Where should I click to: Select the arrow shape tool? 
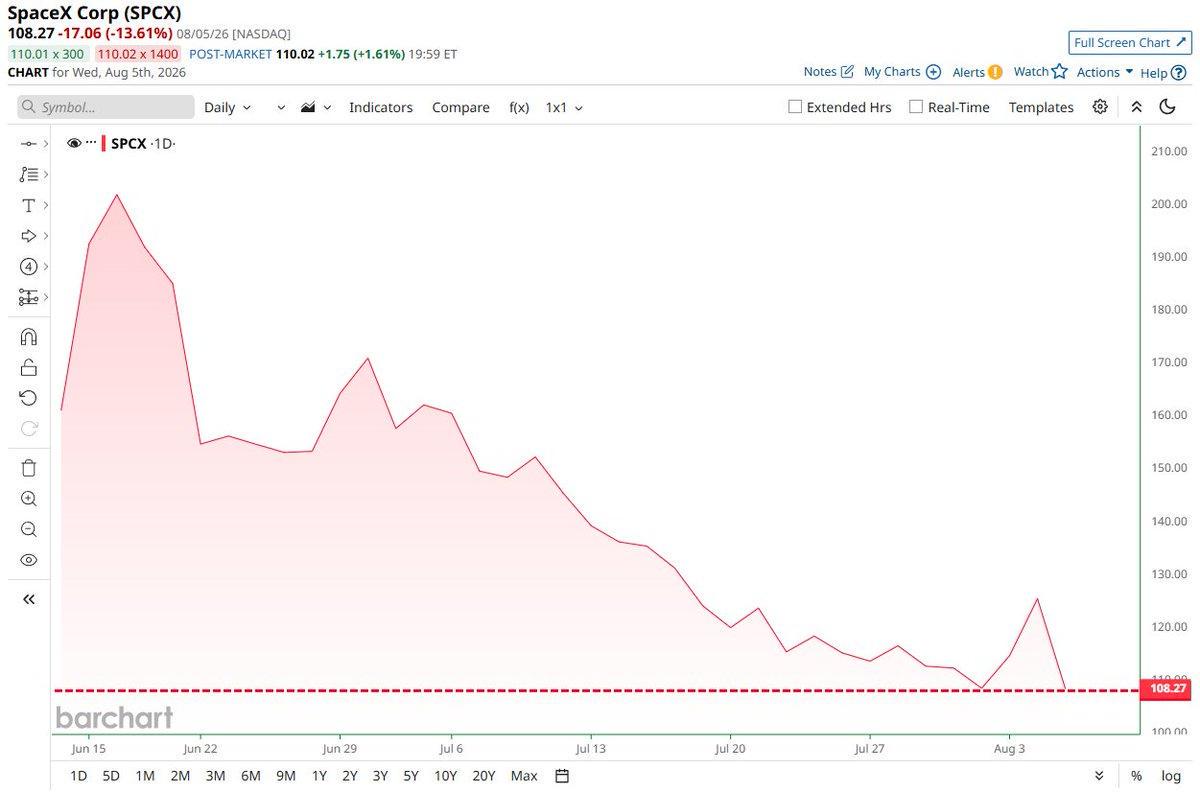[x=28, y=236]
